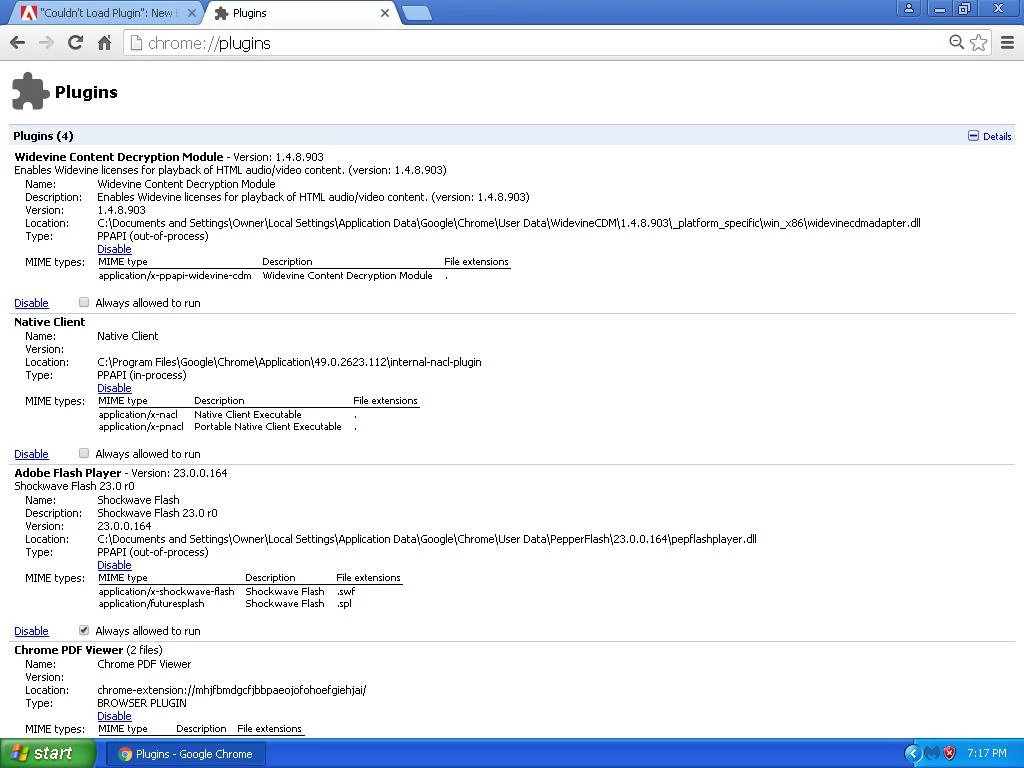The image size is (1024, 768).
Task: Click the large Plugins puzzle piece icon
Action: (x=30, y=91)
